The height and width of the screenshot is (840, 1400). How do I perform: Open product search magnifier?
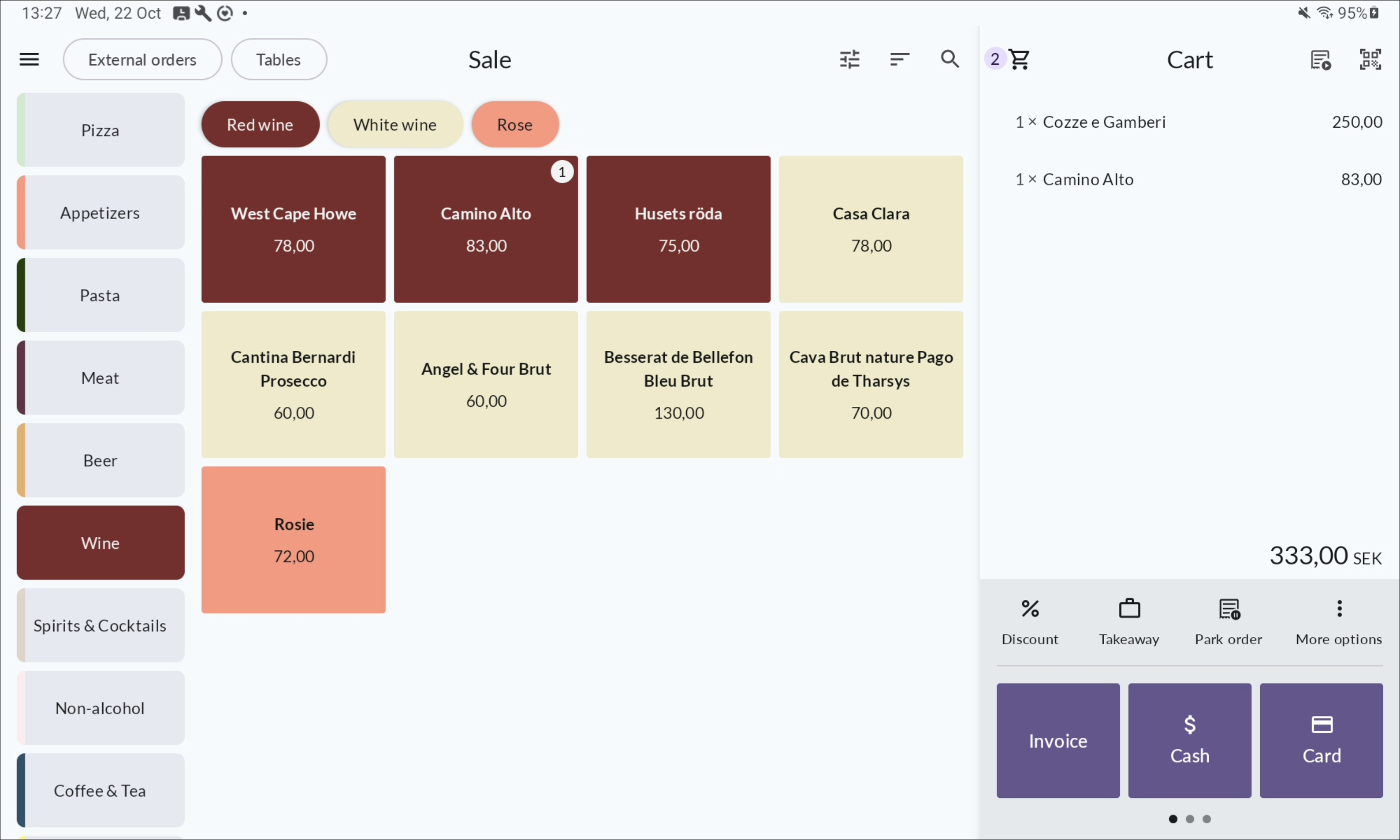tap(950, 59)
